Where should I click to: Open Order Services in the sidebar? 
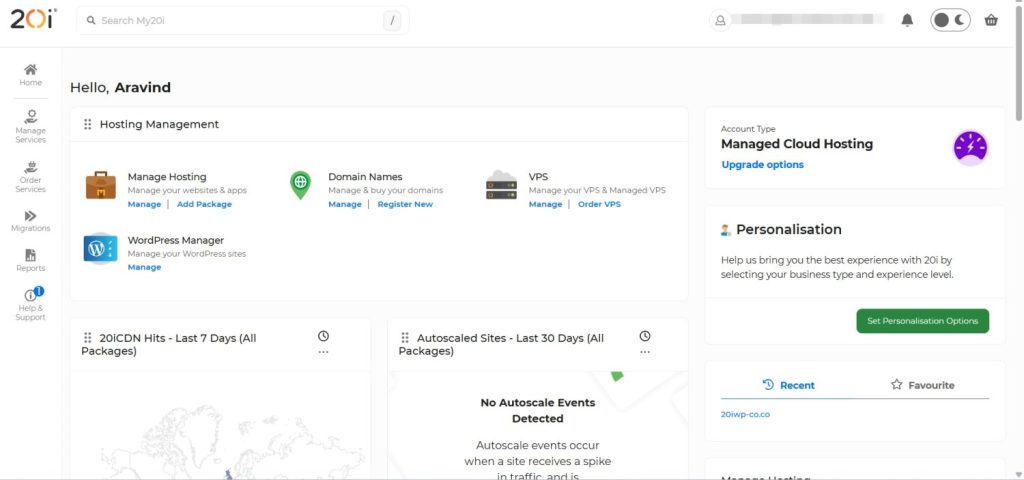click(x=31, y=176)
